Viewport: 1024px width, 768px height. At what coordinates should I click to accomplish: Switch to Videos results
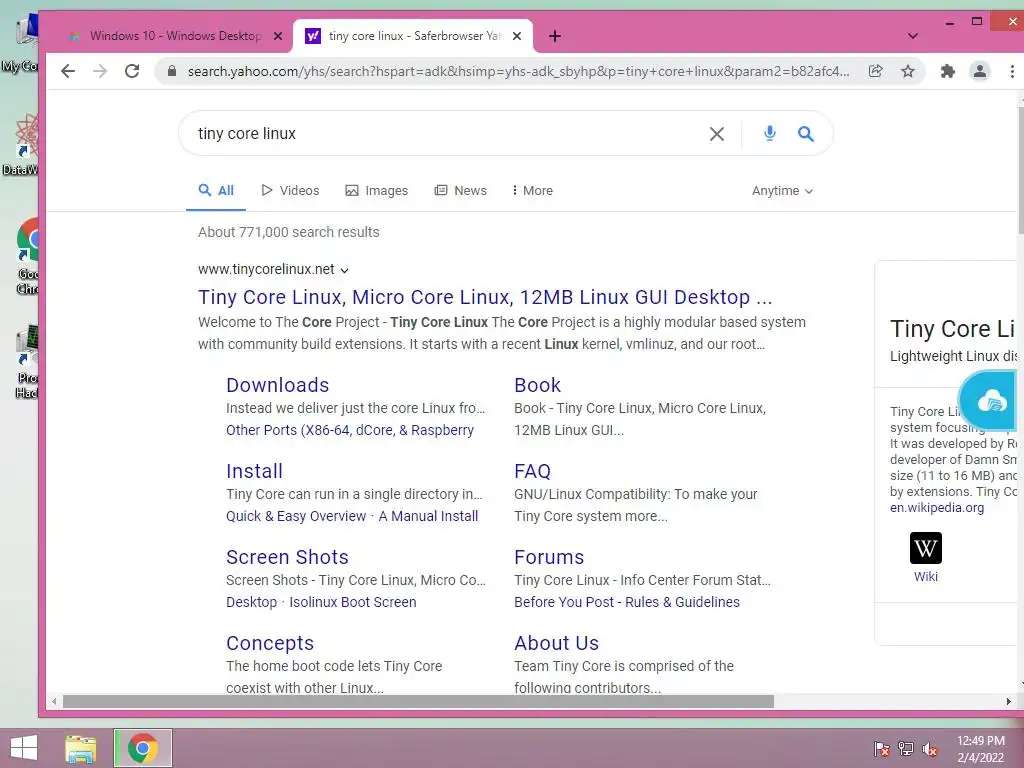(x=290, y=191)
